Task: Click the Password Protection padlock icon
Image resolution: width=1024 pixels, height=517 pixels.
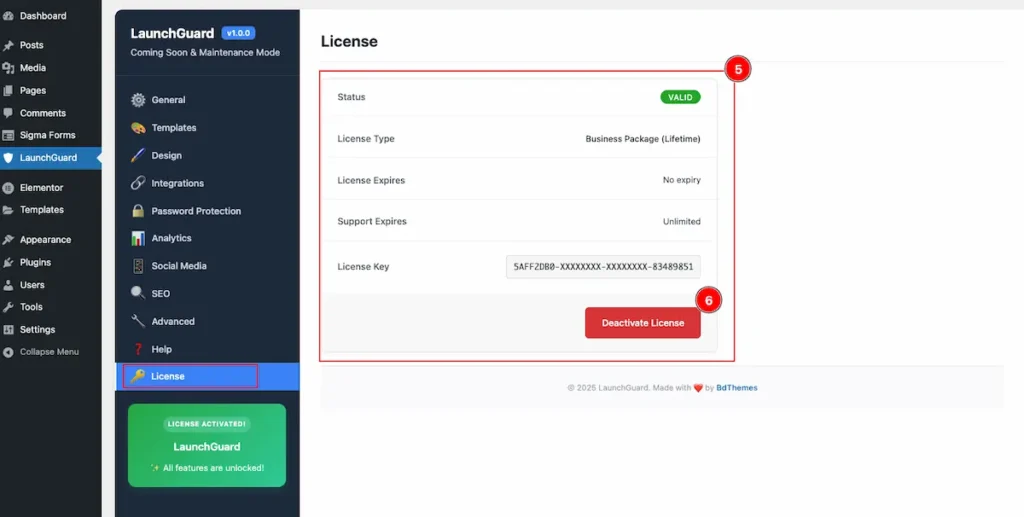Action: (138, 211)
